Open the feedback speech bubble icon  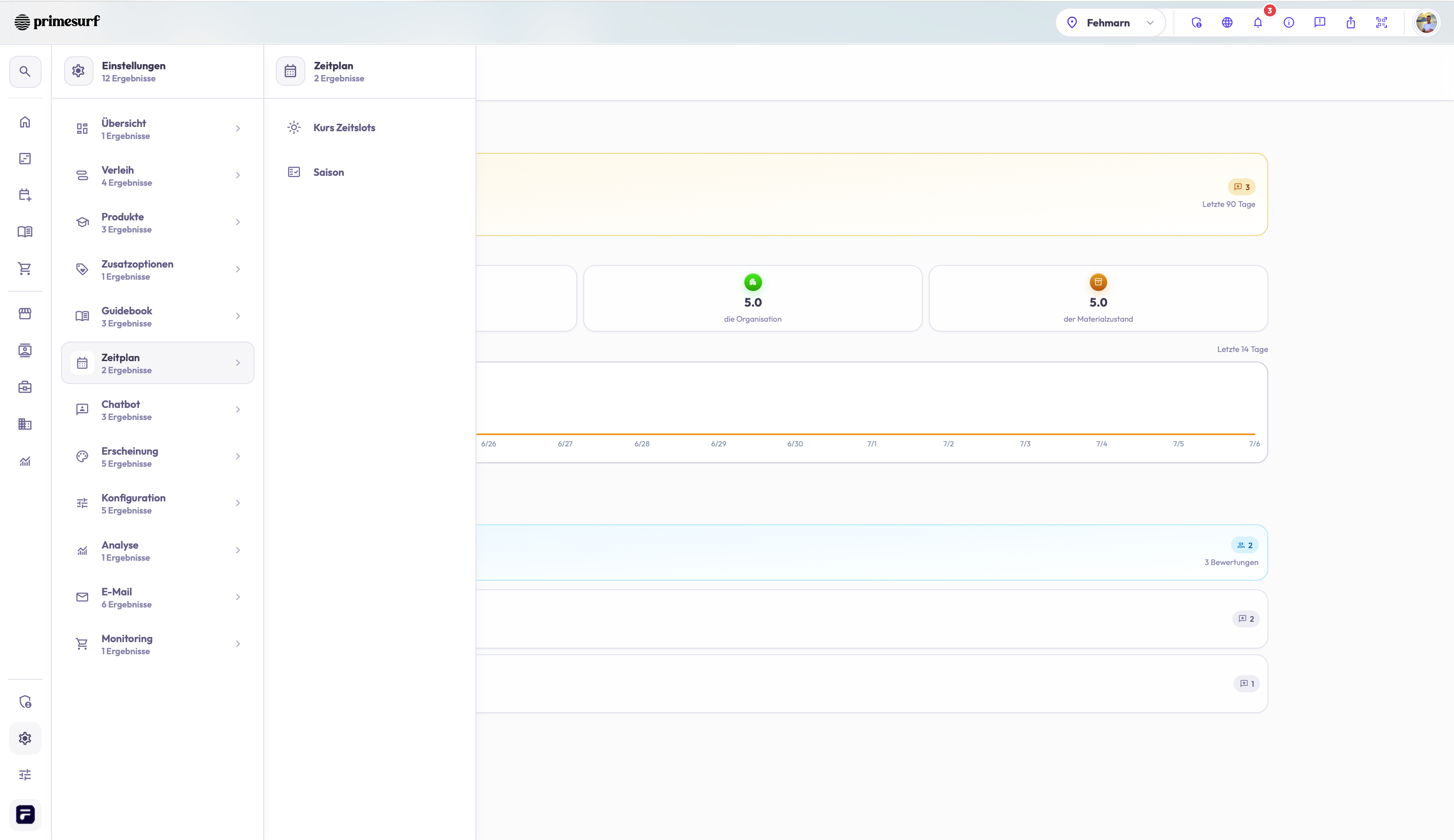[1320, 23]
